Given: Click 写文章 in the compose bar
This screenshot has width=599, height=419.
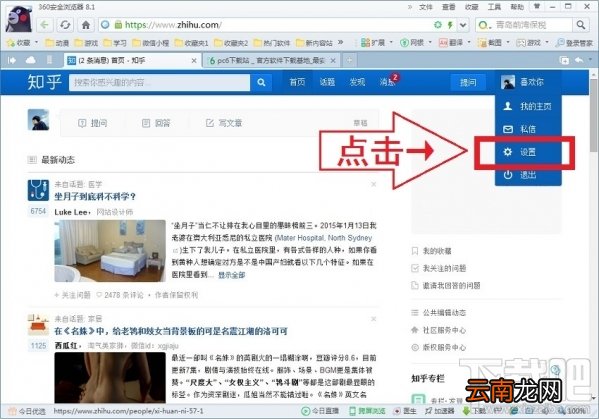Looking at the screenshot, I should point(224,123).
